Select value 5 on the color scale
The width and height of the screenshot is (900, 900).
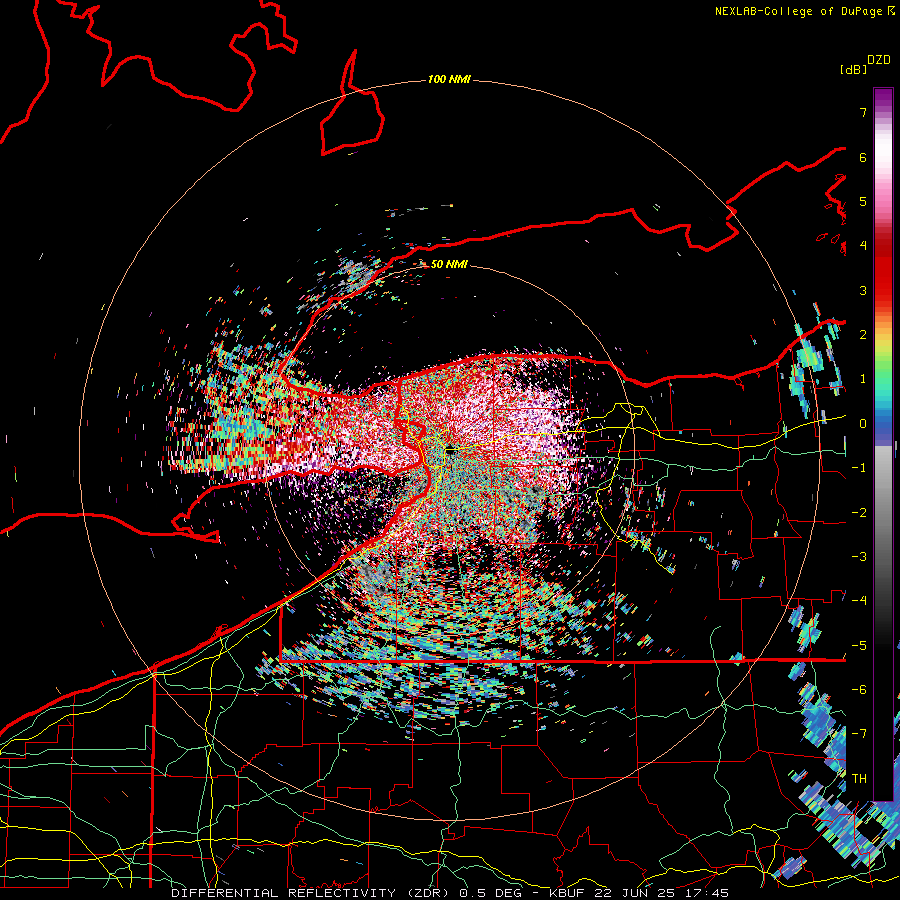(863, 201)
